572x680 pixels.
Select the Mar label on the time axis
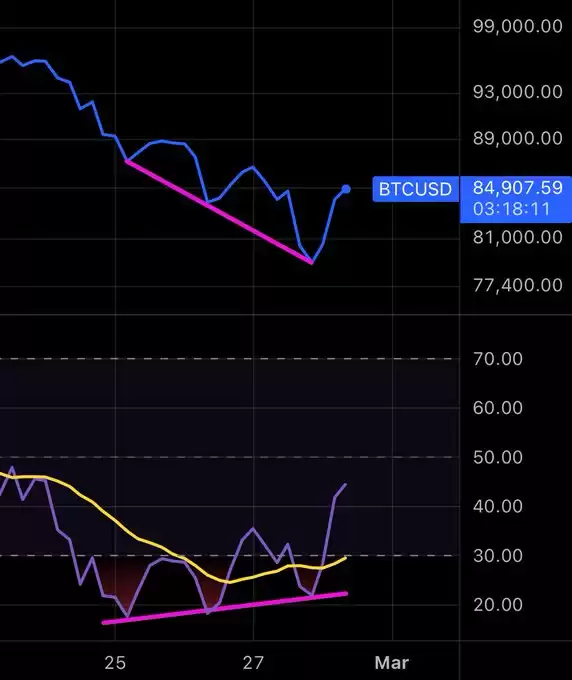[392, 663]
